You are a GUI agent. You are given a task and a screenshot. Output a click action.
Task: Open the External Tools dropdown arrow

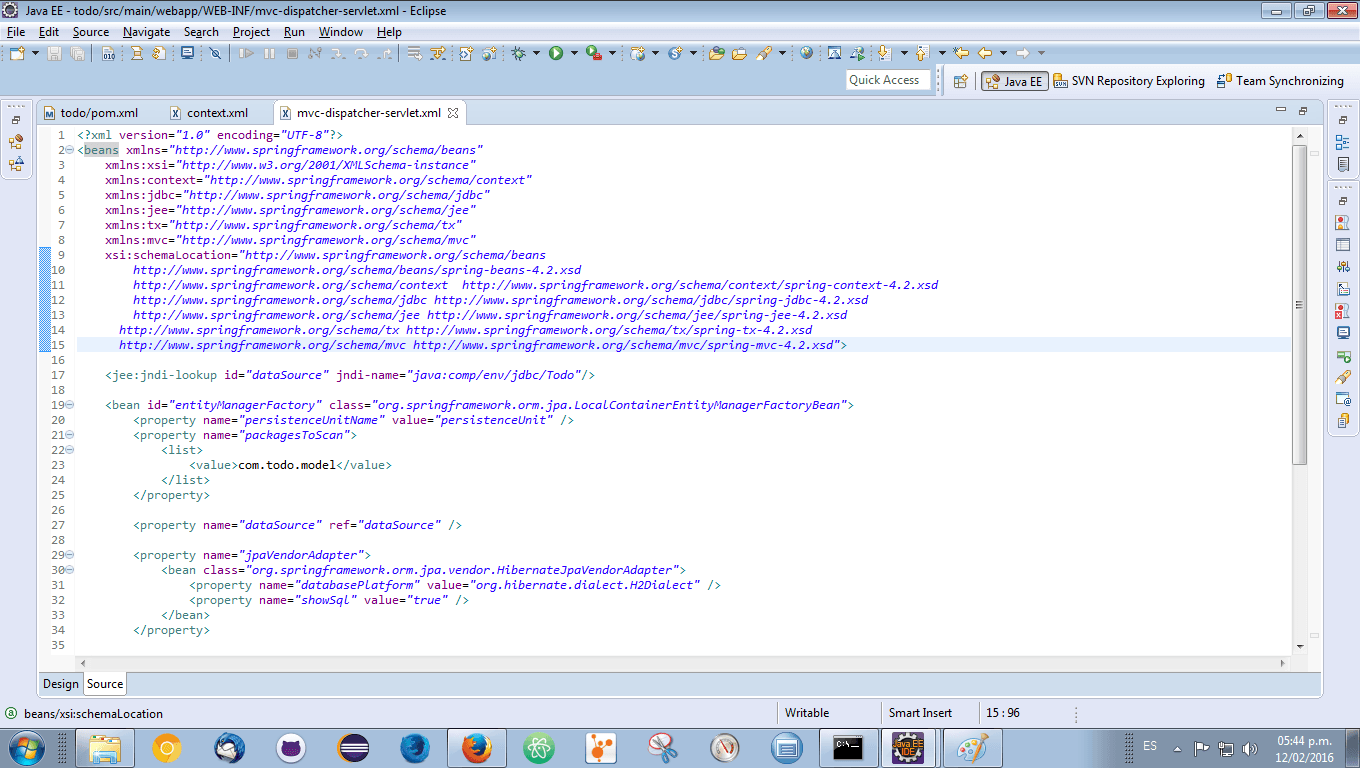coord(612,53)
